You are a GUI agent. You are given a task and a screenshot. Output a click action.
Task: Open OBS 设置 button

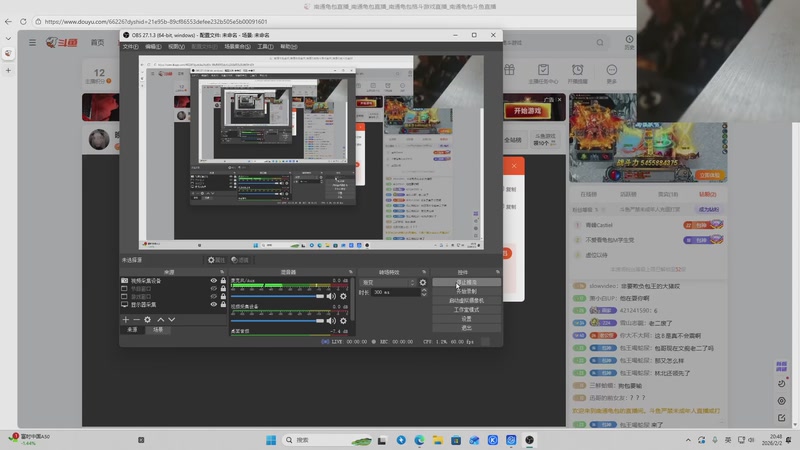[466, 319]
